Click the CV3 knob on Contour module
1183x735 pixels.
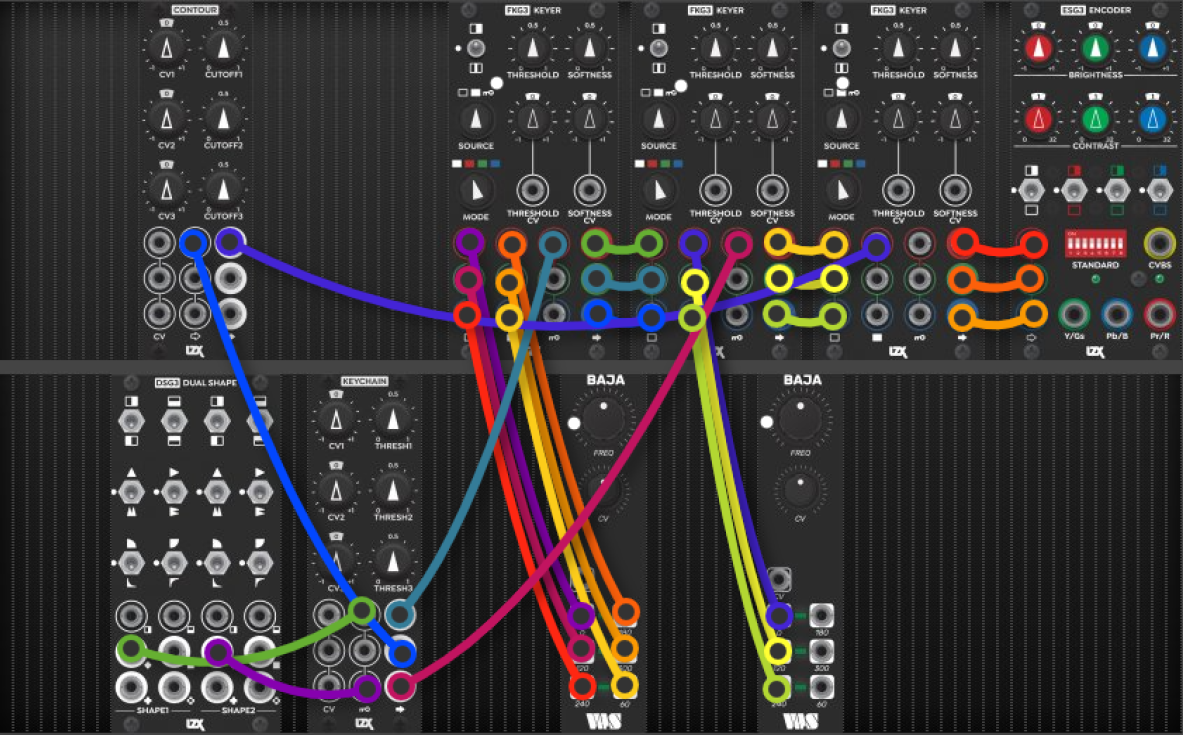[x=167, y=189]
